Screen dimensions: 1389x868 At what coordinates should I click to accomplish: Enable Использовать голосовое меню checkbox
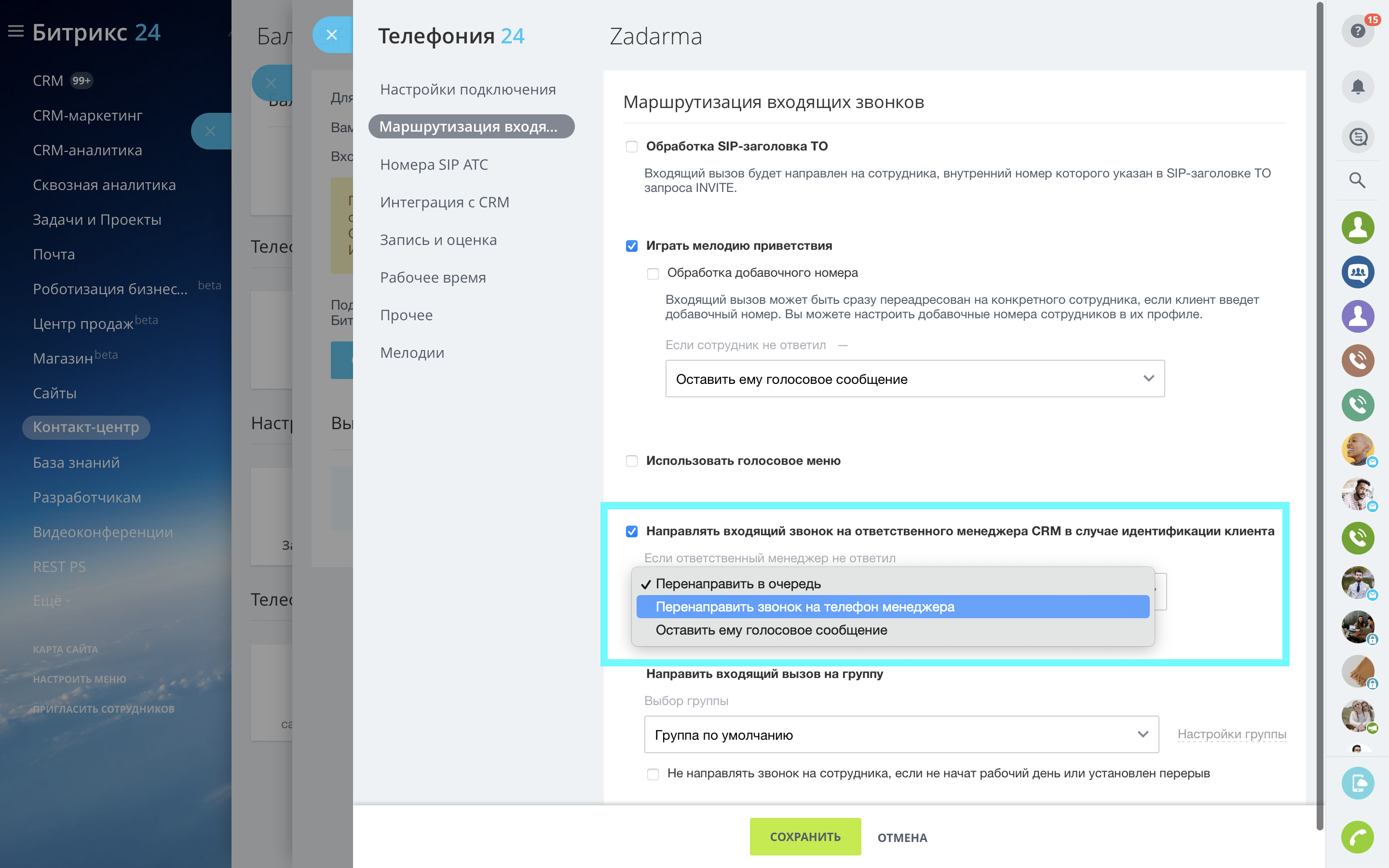(631, 461)
